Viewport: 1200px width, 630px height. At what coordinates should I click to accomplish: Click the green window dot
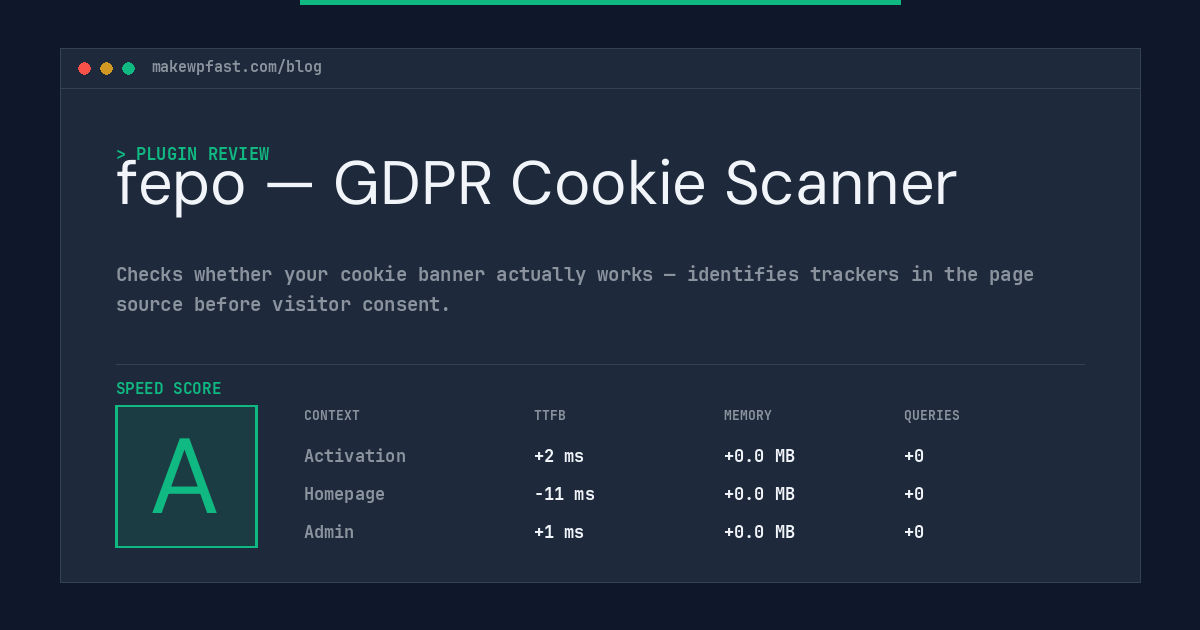128,68
